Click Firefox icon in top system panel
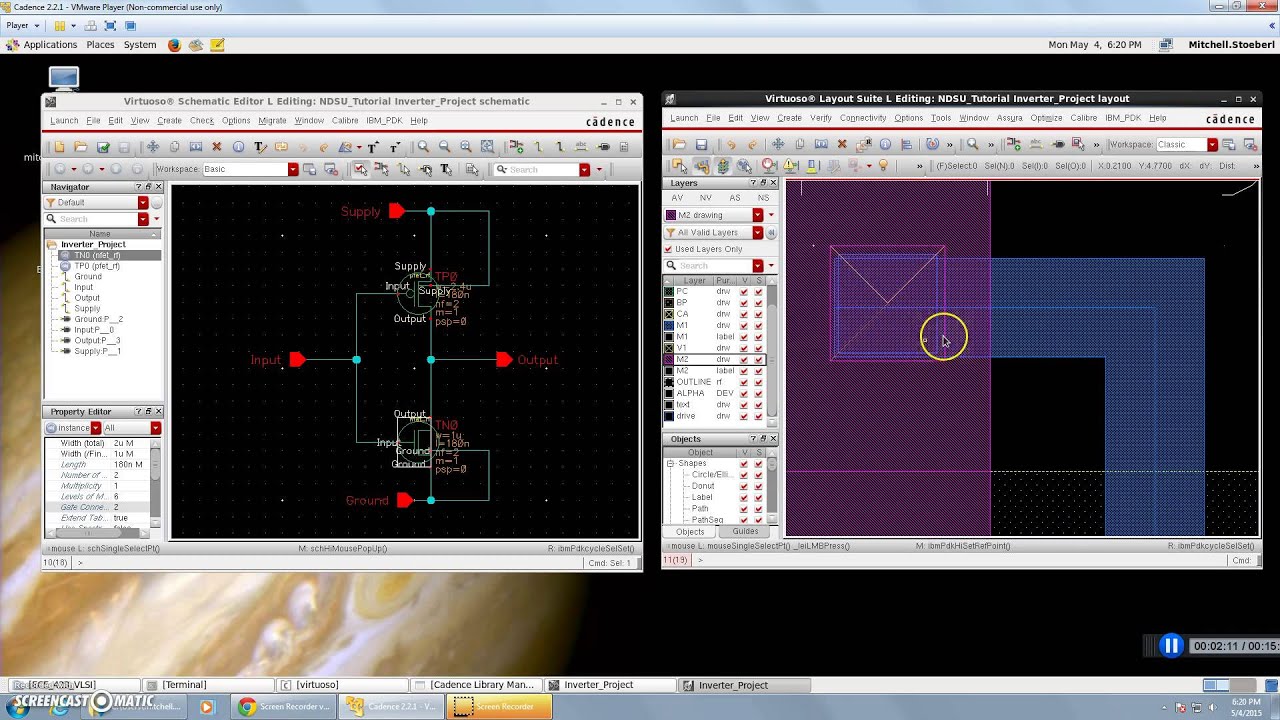Viewport: 1280px width, 720px height. coord(174,45)
